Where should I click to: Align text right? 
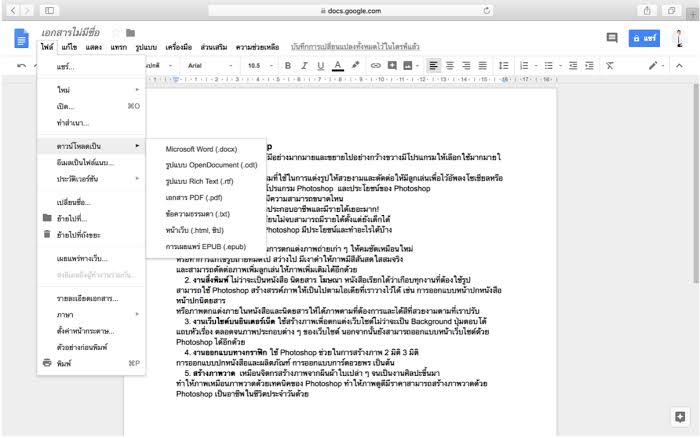coord(466,66)
